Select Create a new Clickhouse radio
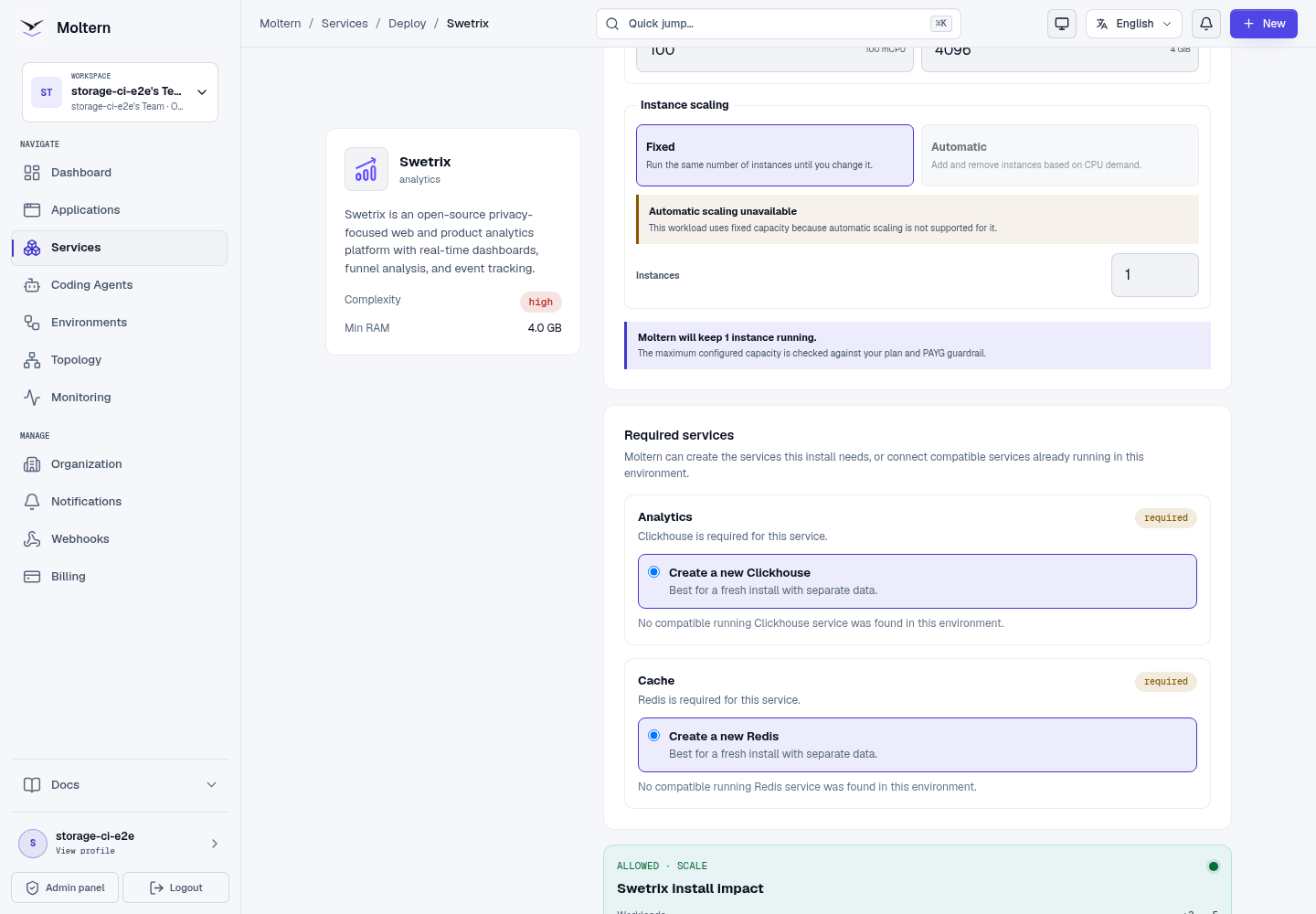Viewport: 1316px width, 914px height. point(654,572)
